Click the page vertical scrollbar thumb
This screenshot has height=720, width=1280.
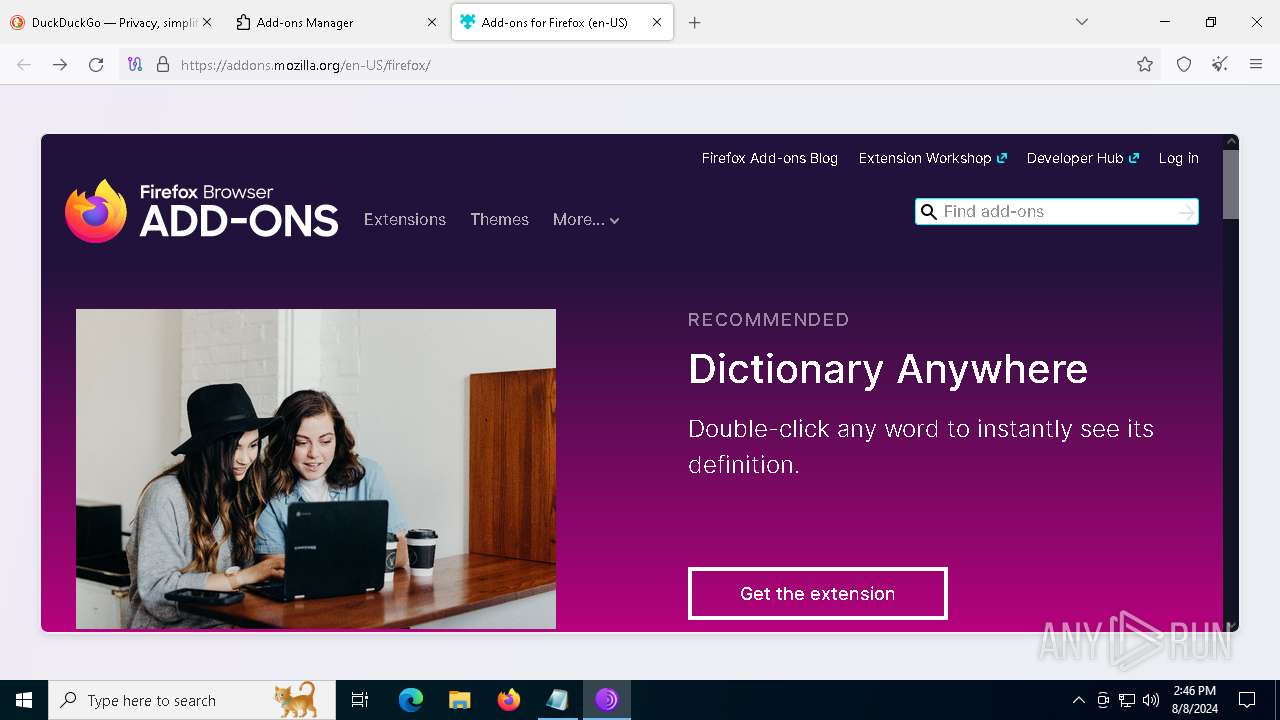(x=1231, y=184)
